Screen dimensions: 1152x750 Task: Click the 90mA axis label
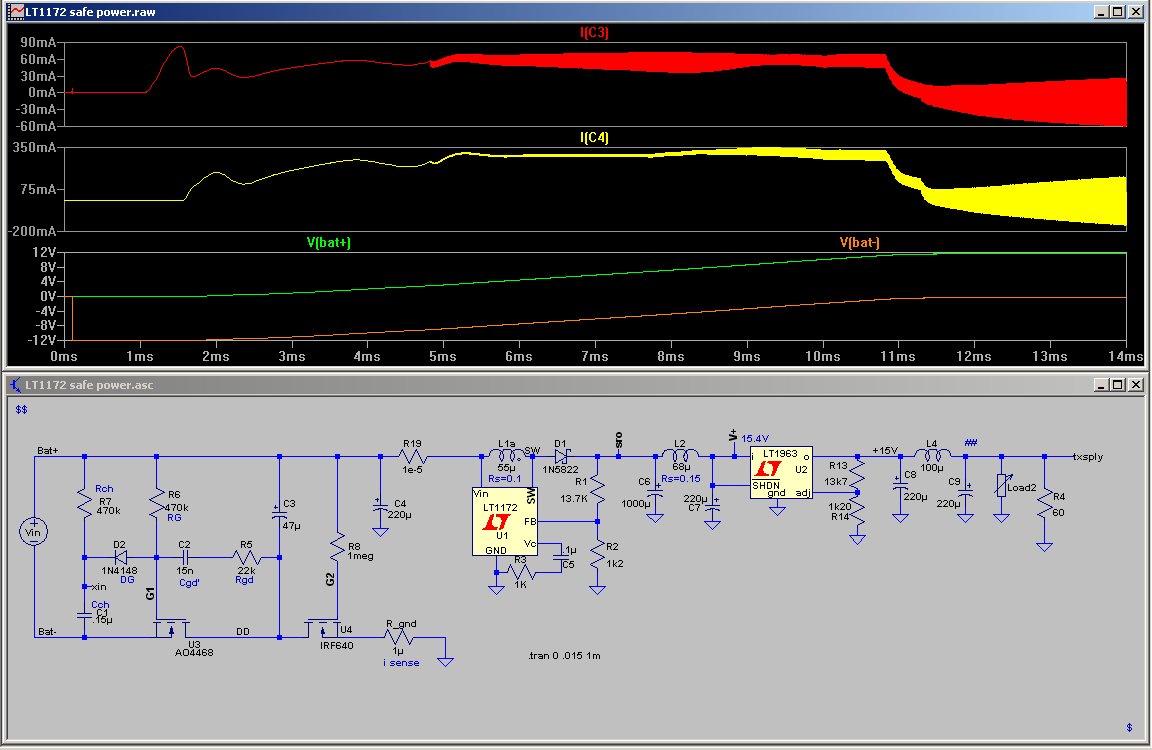38,43
